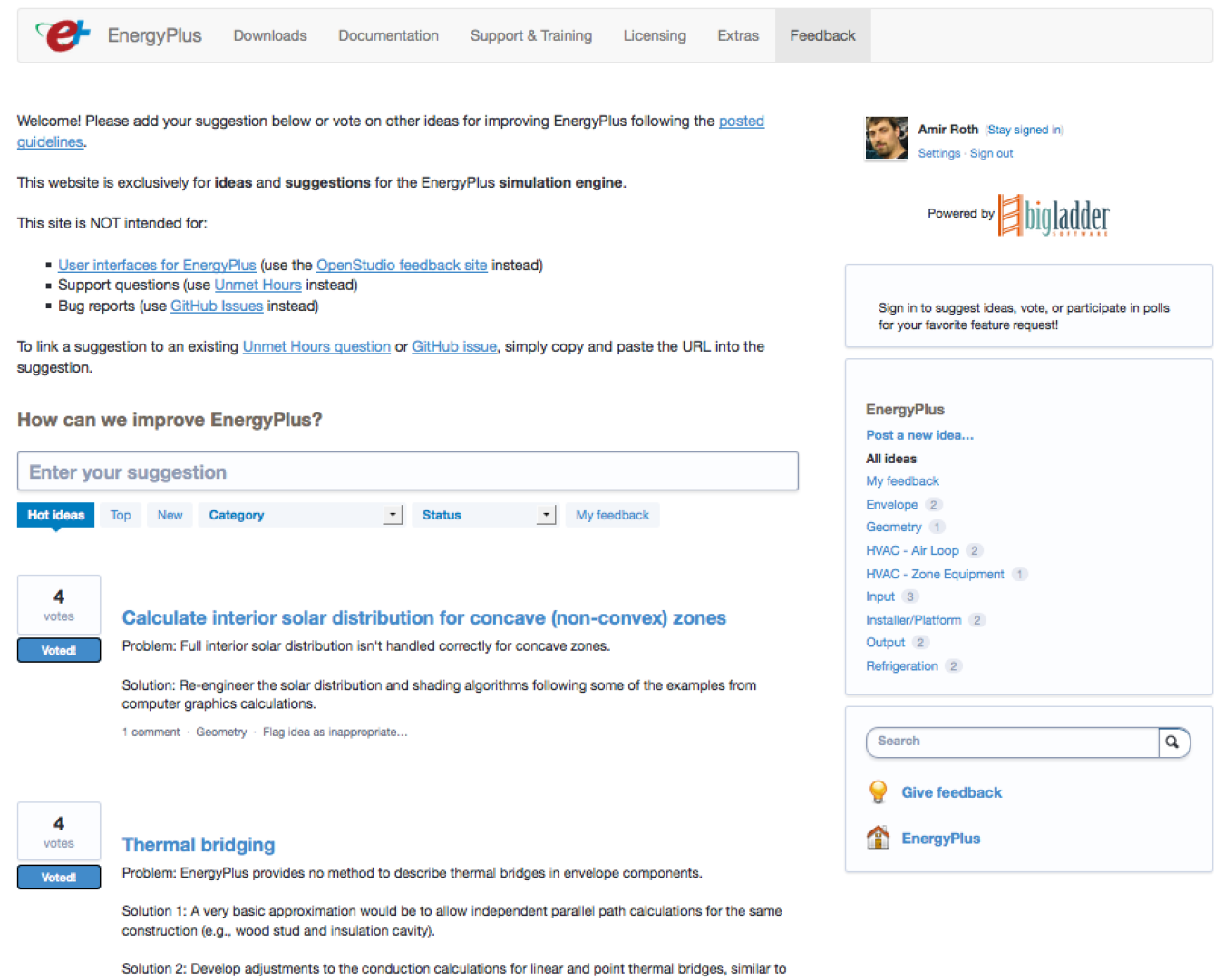The height and width of the screenshot is (980, 1224).
Task: Click the 4 votes counter on Thermal bridging
Action: pyautogui.click(x=59, y=831)
